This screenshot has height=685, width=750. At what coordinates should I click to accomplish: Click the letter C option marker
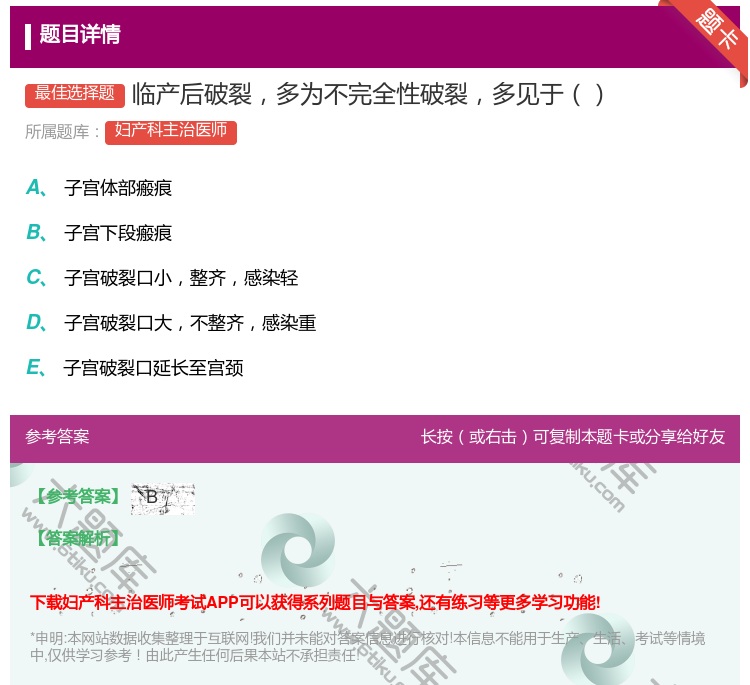[x=36, y=277]
